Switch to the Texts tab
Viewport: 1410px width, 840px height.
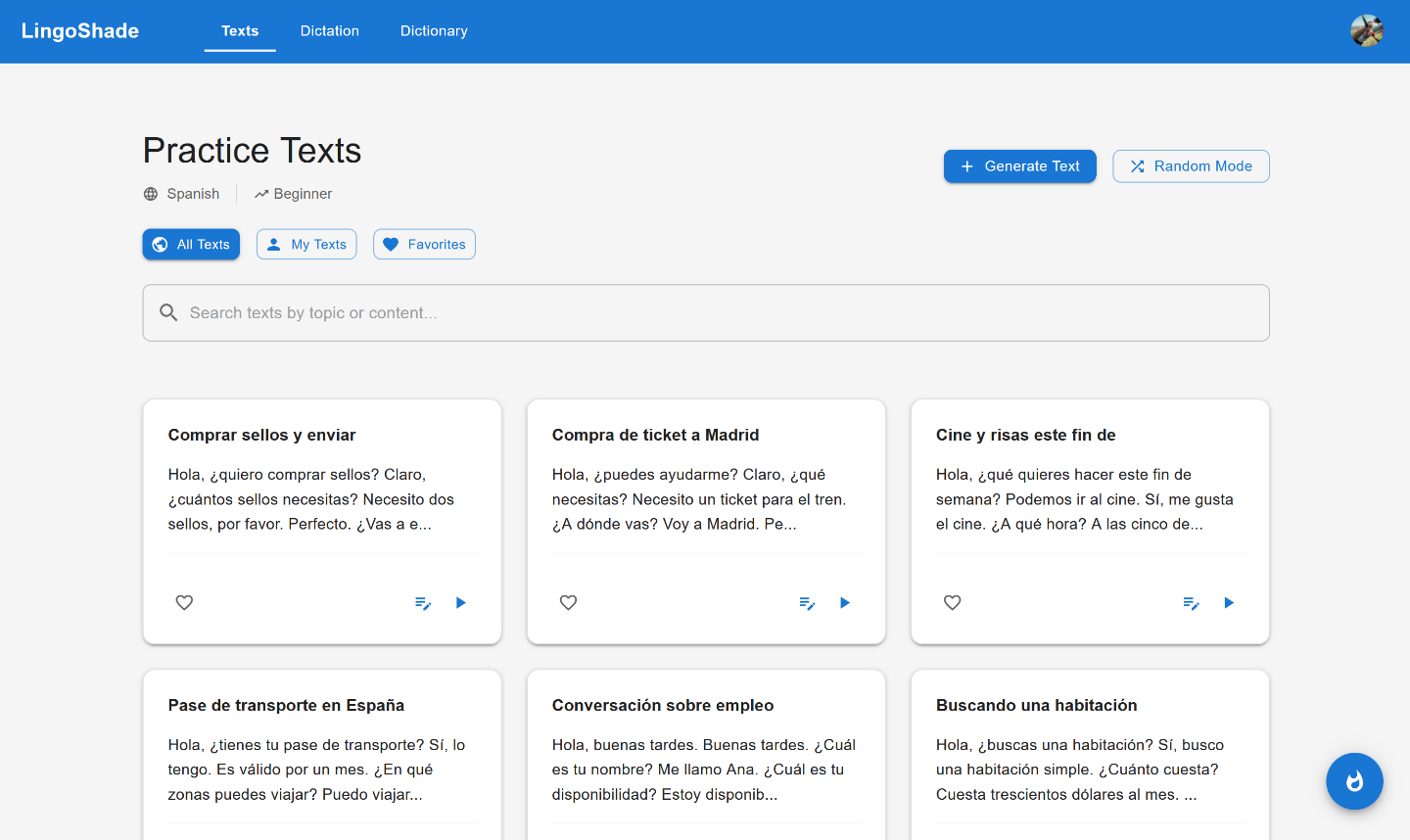(240, 31)
